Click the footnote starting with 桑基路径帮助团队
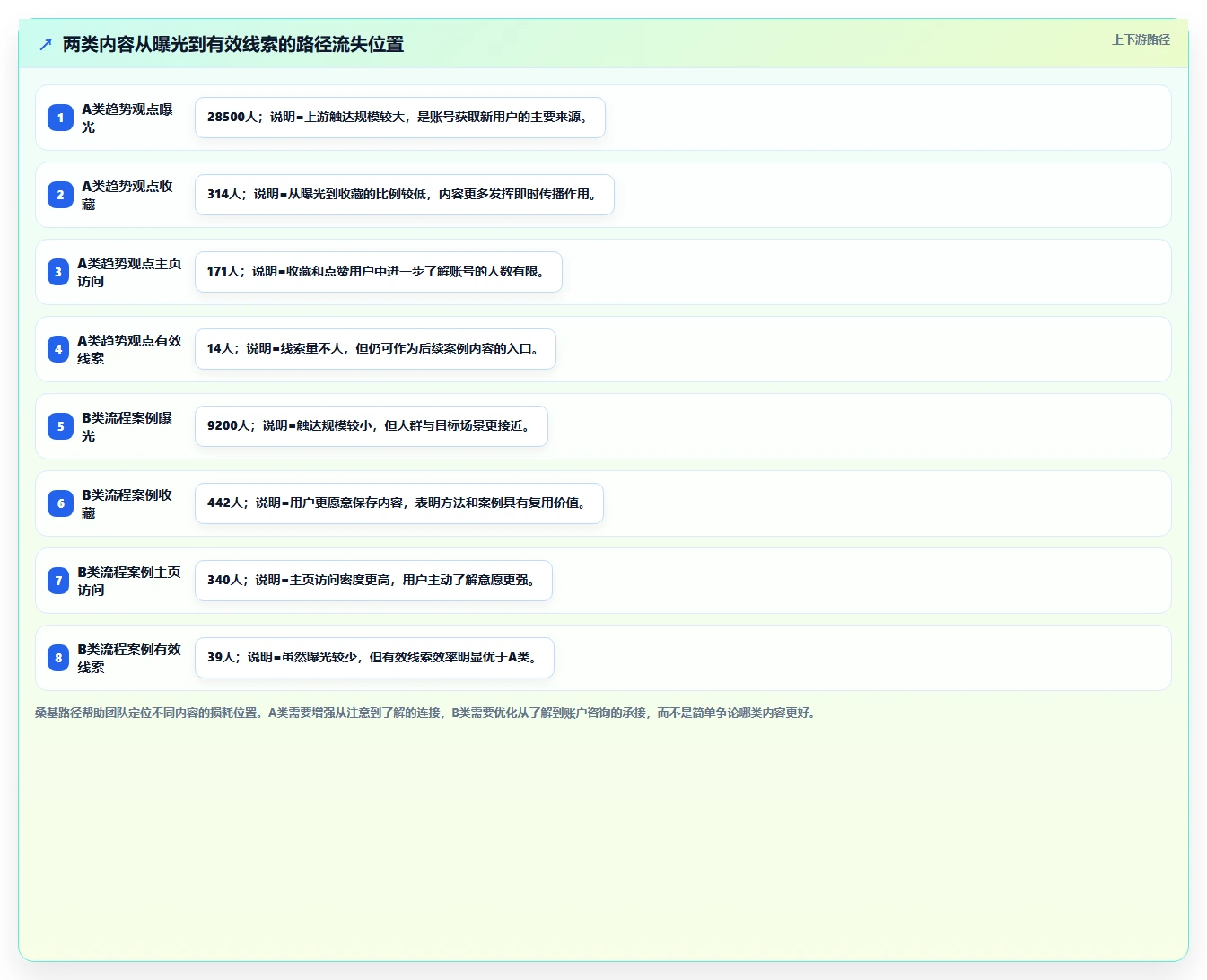The image size is (1207, 980). coord(427,713)
